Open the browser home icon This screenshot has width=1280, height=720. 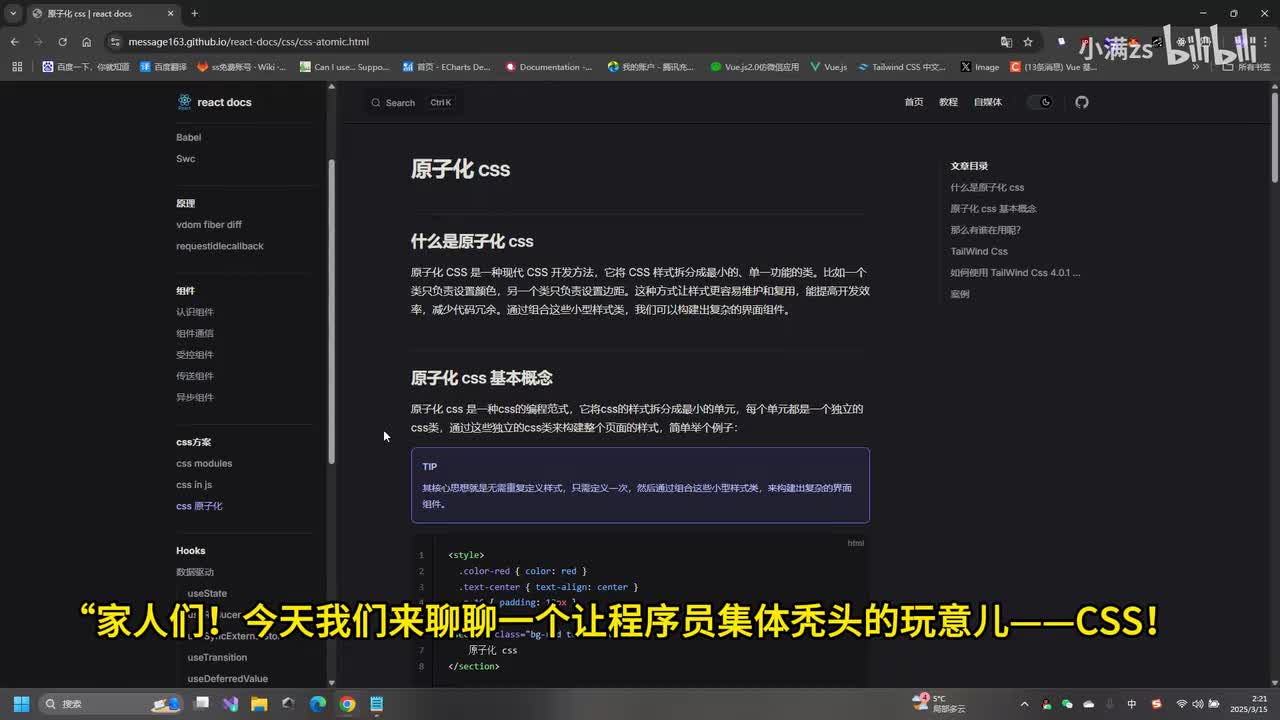point(86,42)
